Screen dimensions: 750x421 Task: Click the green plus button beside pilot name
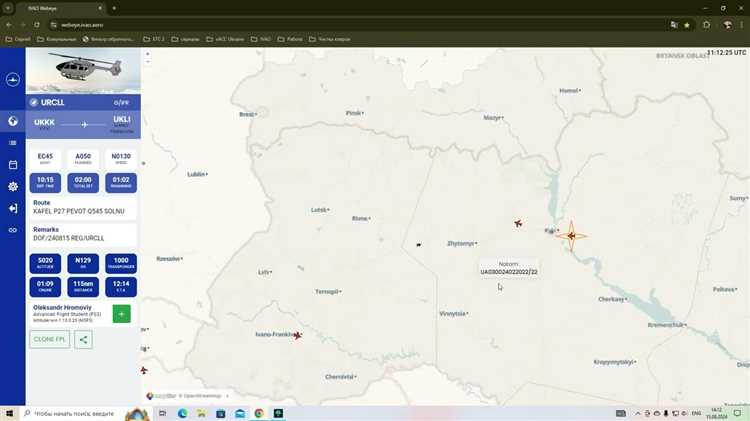click(121, 313)
